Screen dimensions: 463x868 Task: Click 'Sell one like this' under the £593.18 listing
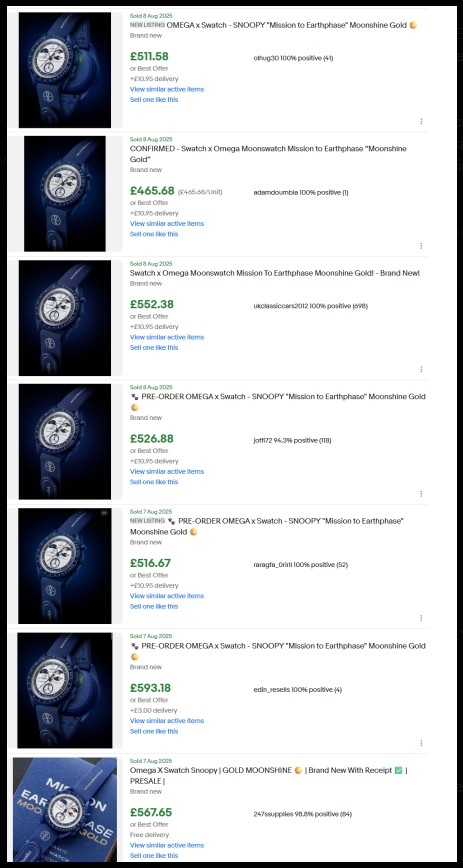154,731
